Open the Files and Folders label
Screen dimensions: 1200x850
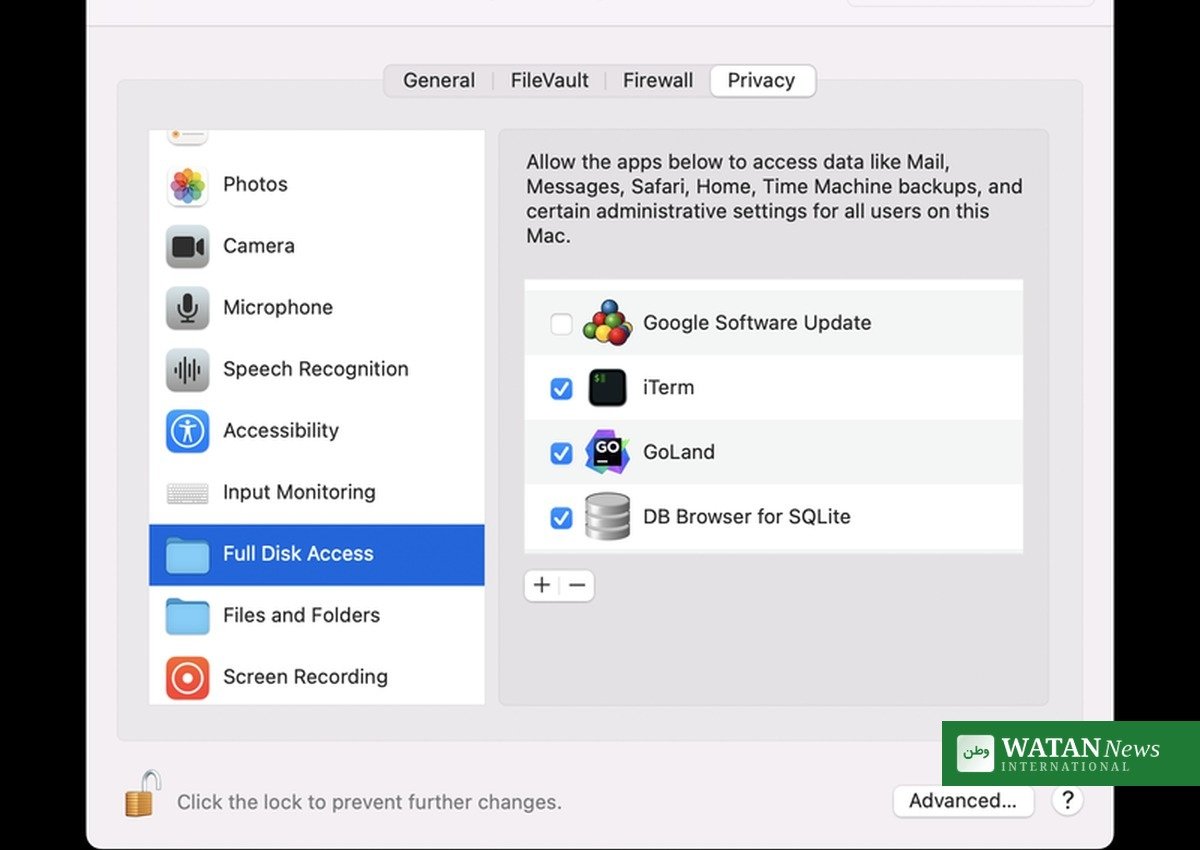(301, 615)
